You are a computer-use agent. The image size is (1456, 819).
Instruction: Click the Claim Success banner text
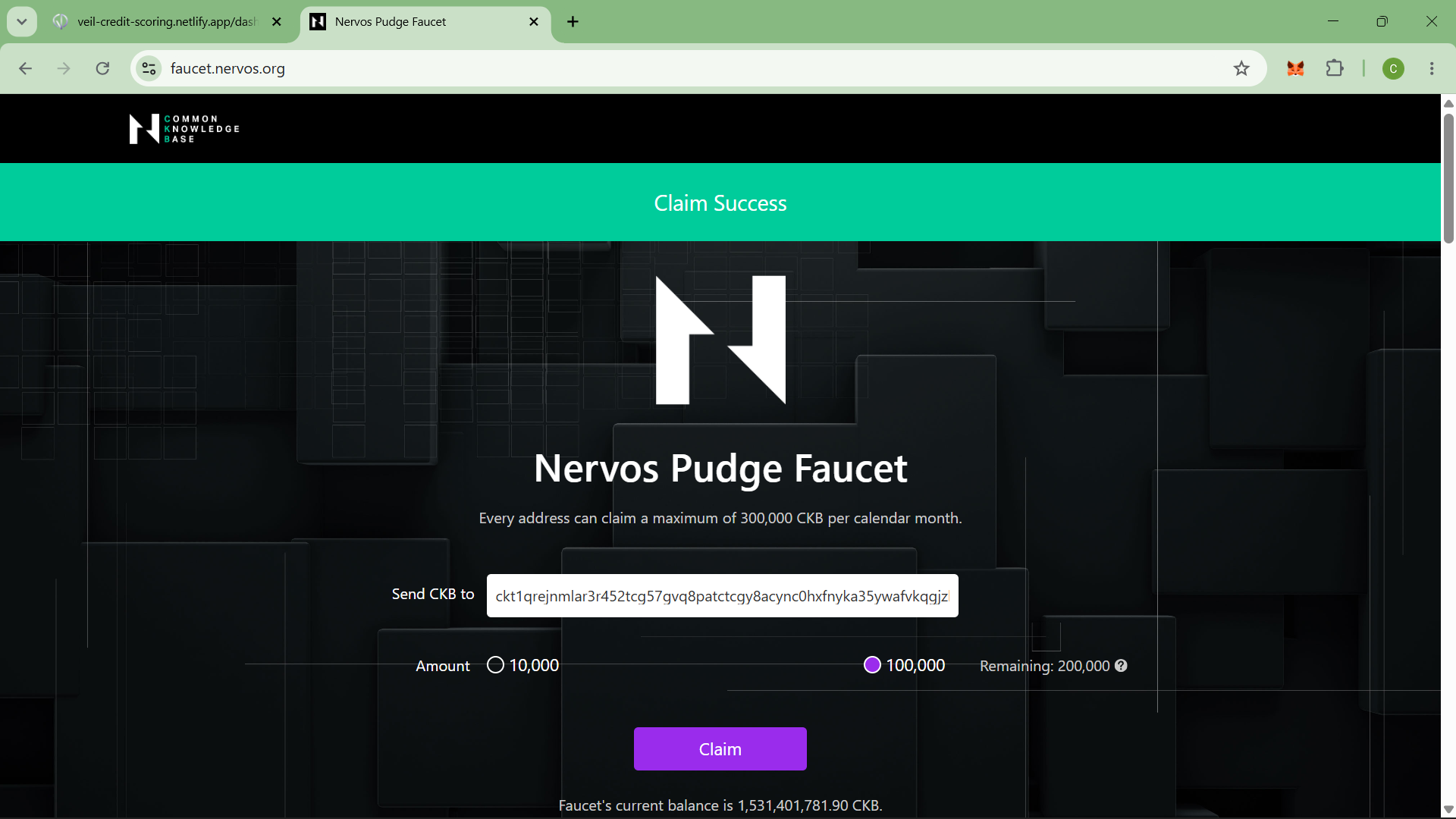[x=720, y=203]
